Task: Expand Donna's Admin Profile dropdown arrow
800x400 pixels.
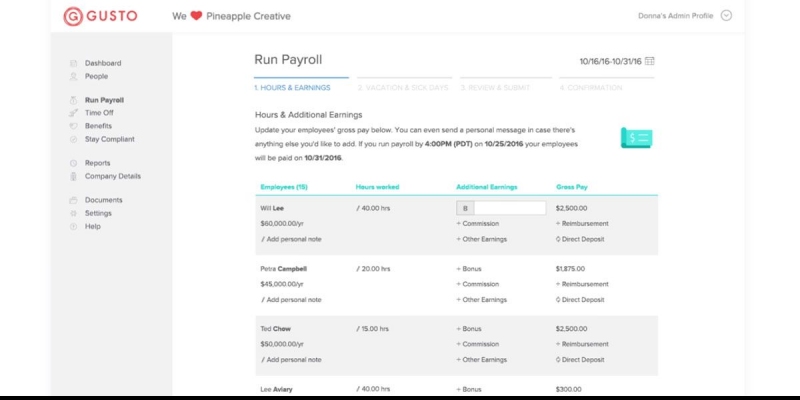Action: point(726,16)
